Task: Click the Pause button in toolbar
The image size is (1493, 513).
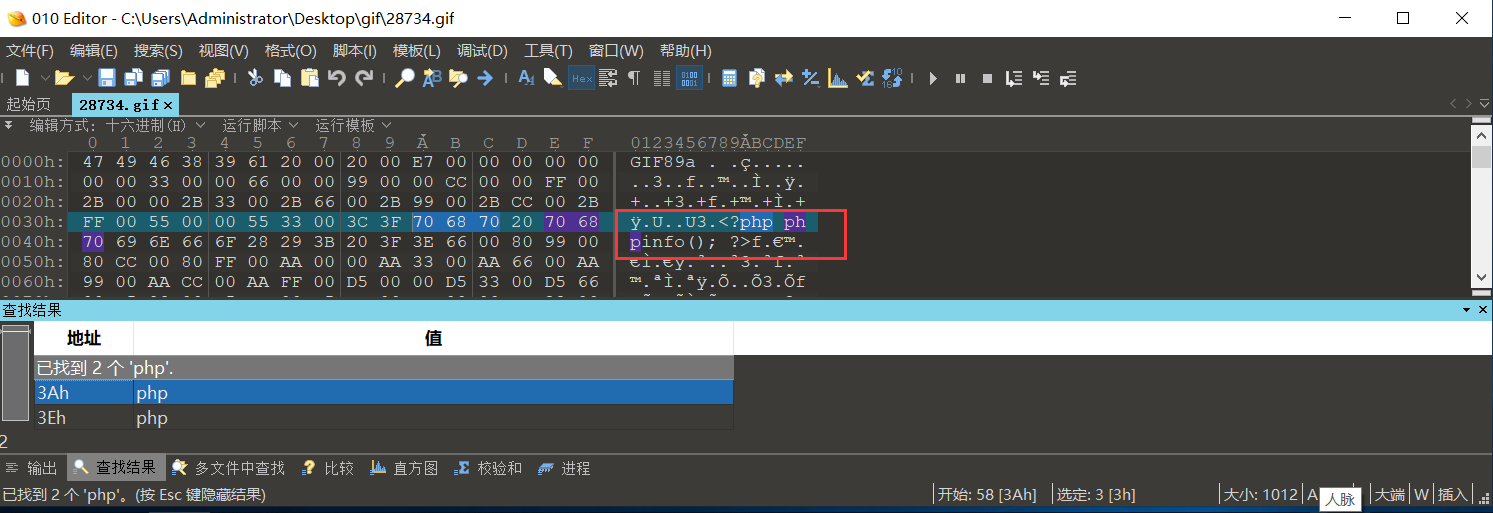Action: (960, 78)
